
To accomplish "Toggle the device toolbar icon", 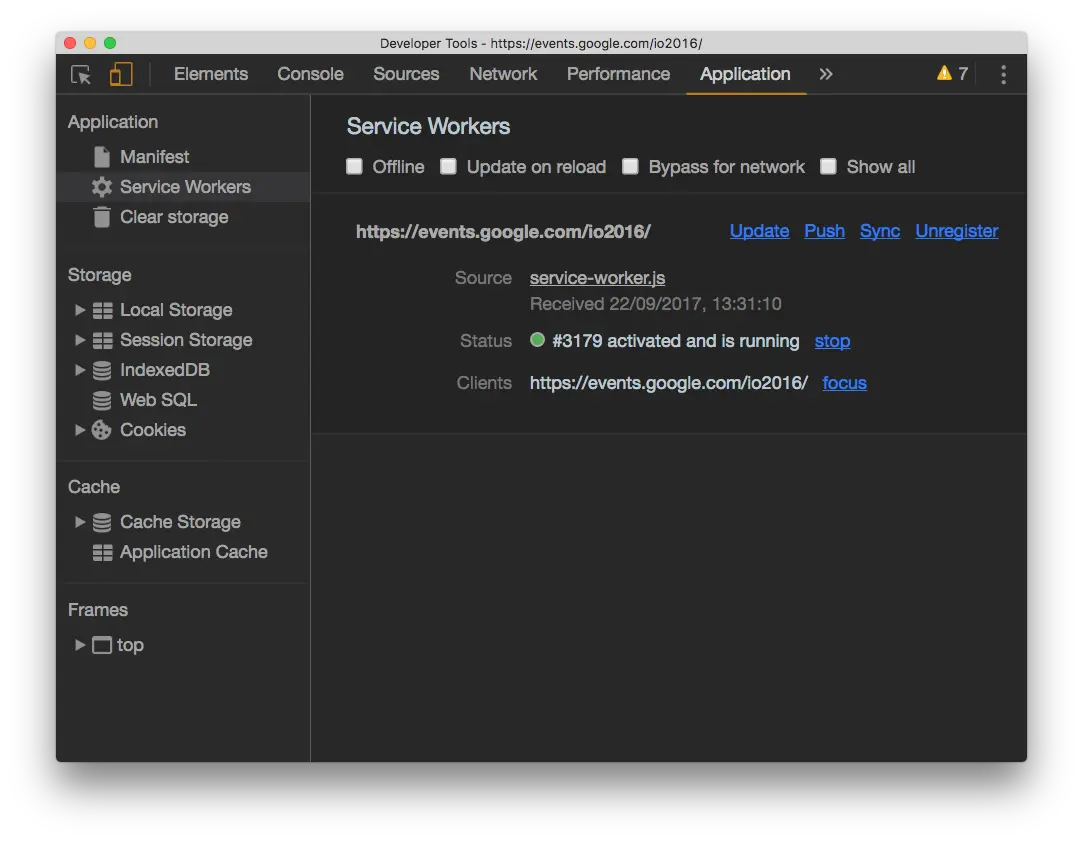I will coord(121,74).
